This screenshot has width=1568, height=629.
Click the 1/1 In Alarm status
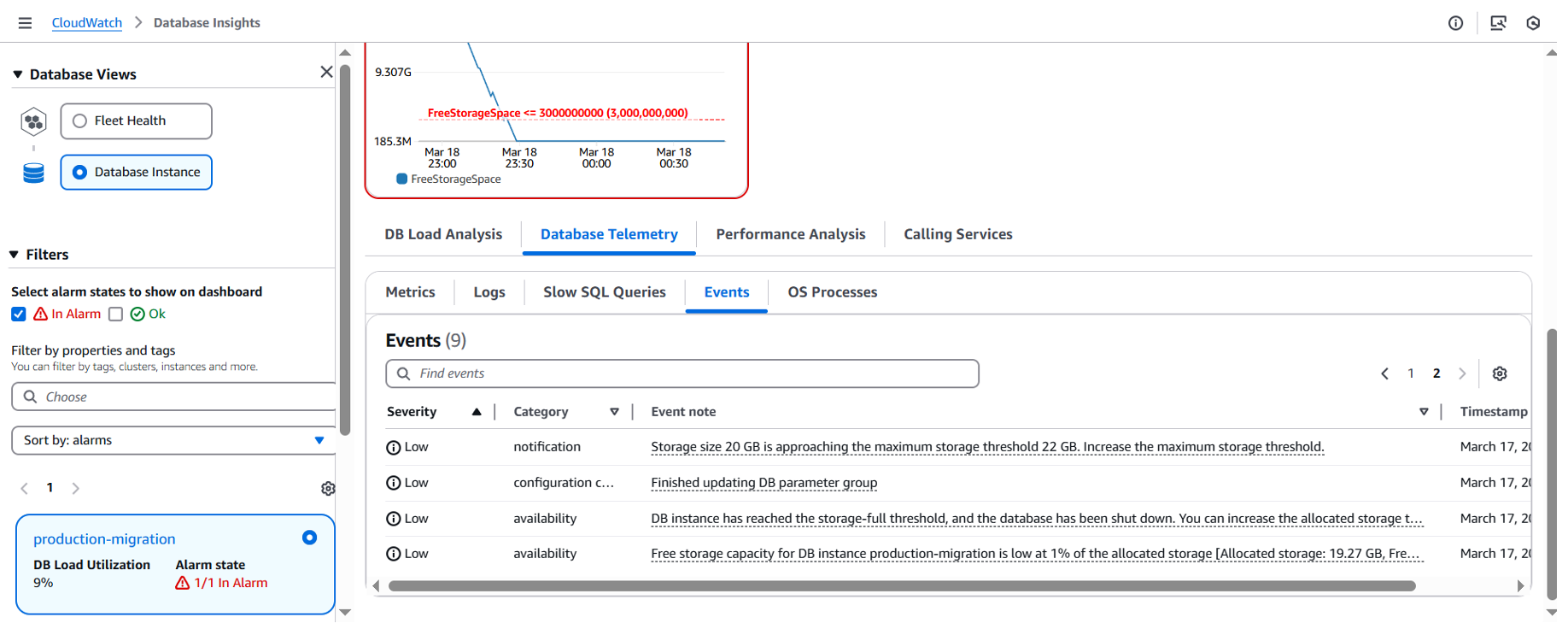coord(222,584)
